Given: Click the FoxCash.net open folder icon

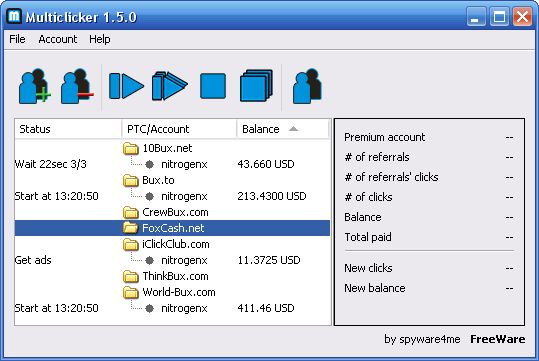Looking at the screenshot, I should pyautogui.click(x=131, y=228).
